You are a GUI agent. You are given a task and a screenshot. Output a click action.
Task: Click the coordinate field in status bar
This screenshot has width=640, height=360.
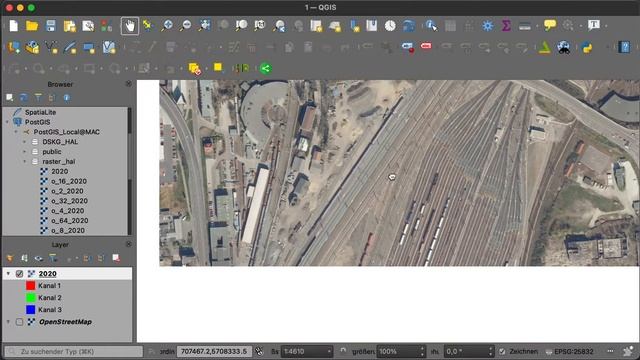pos(214,351)
